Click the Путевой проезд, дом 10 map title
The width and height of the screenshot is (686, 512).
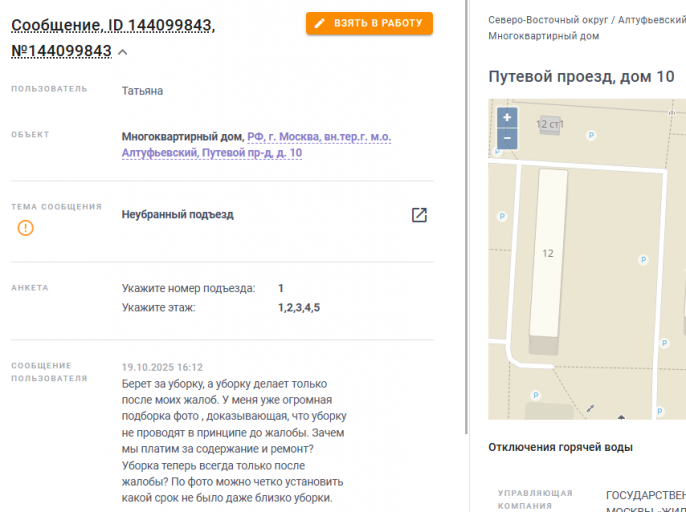[x=581, y=77]
